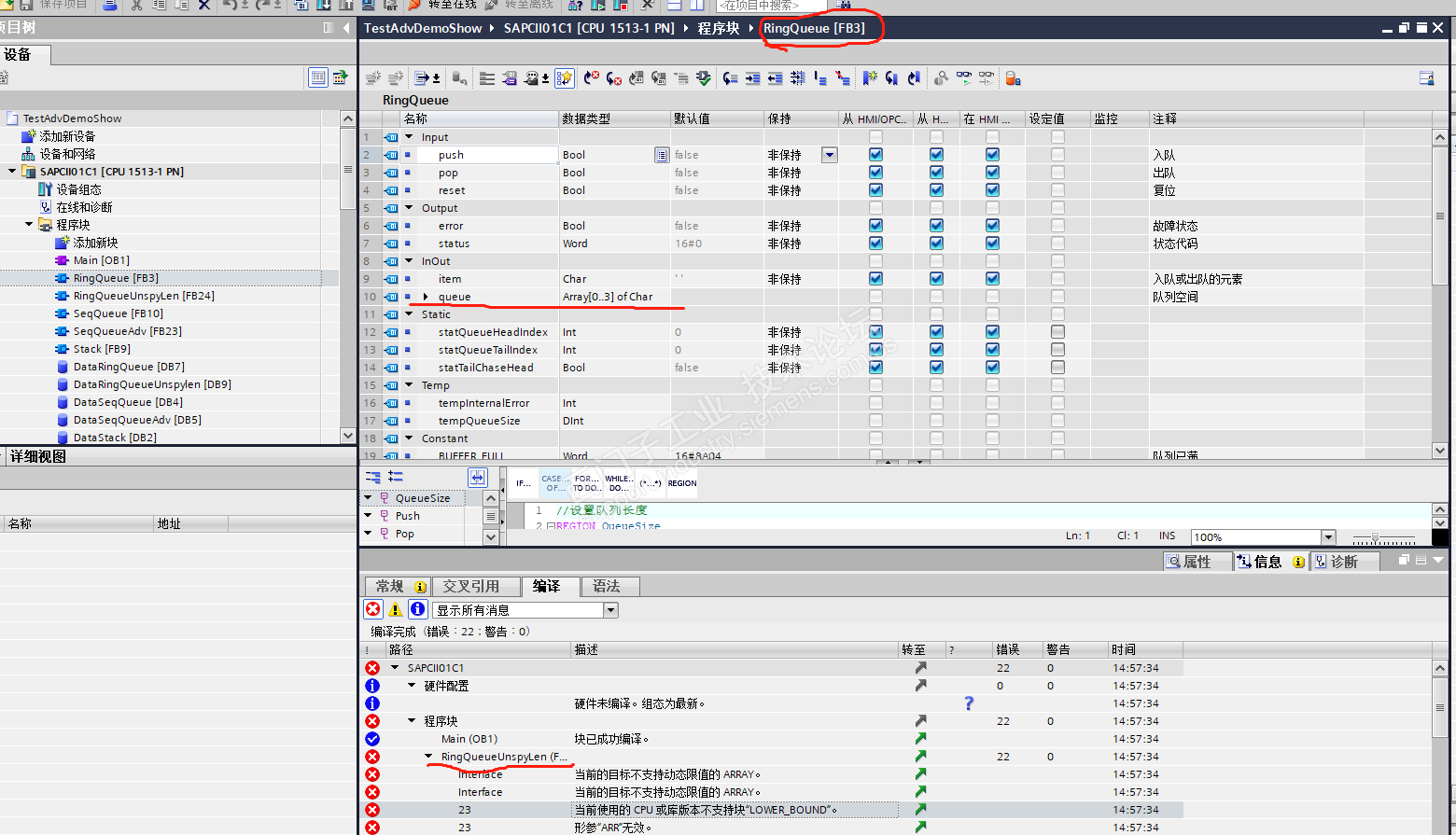Click the outdent text icon in editor toolbar
Viewport: 1456px width, 835px height.
[x=775, y=78]
